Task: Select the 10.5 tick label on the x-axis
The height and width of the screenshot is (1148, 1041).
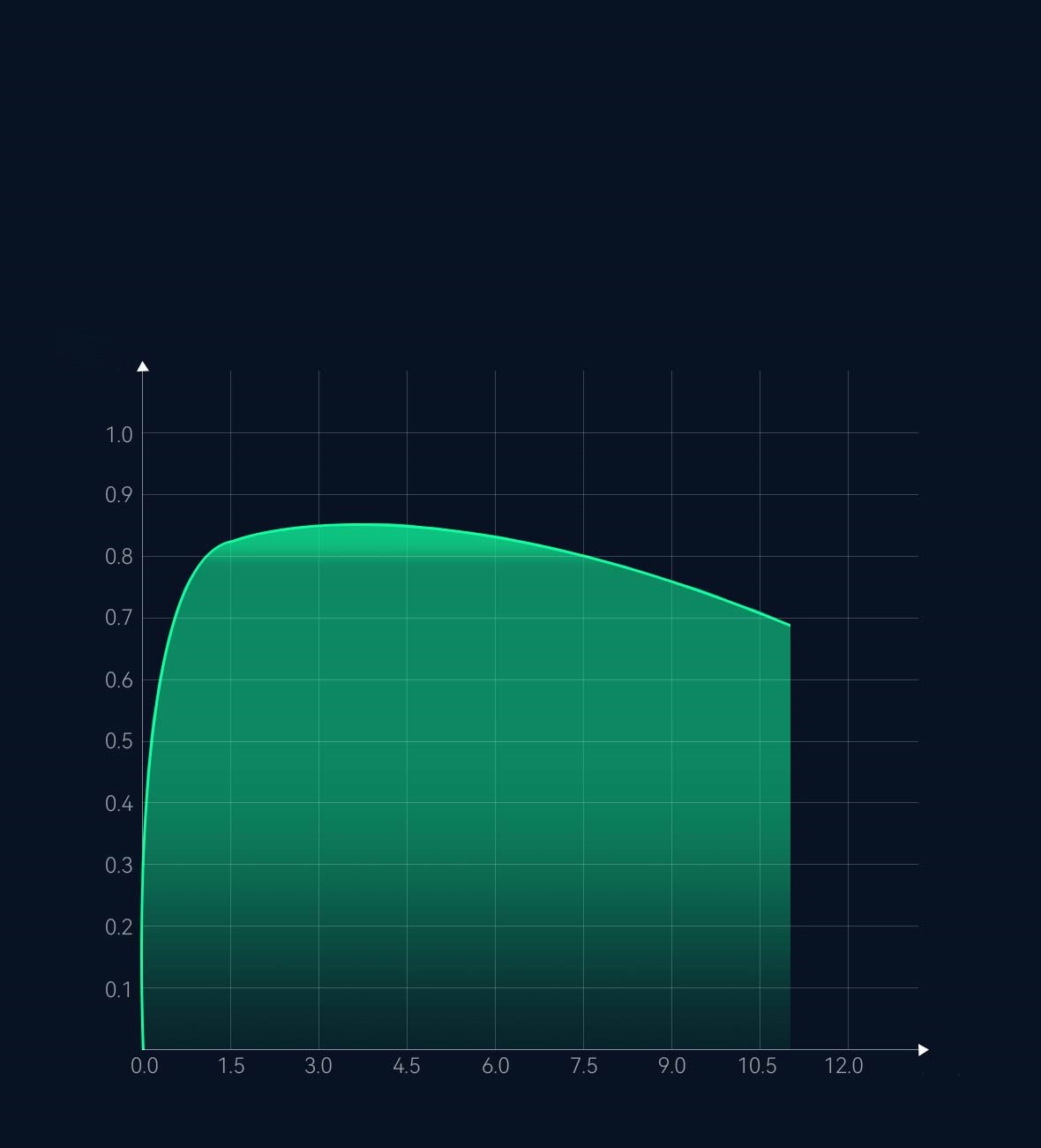Action: [x=758, y=1066]
